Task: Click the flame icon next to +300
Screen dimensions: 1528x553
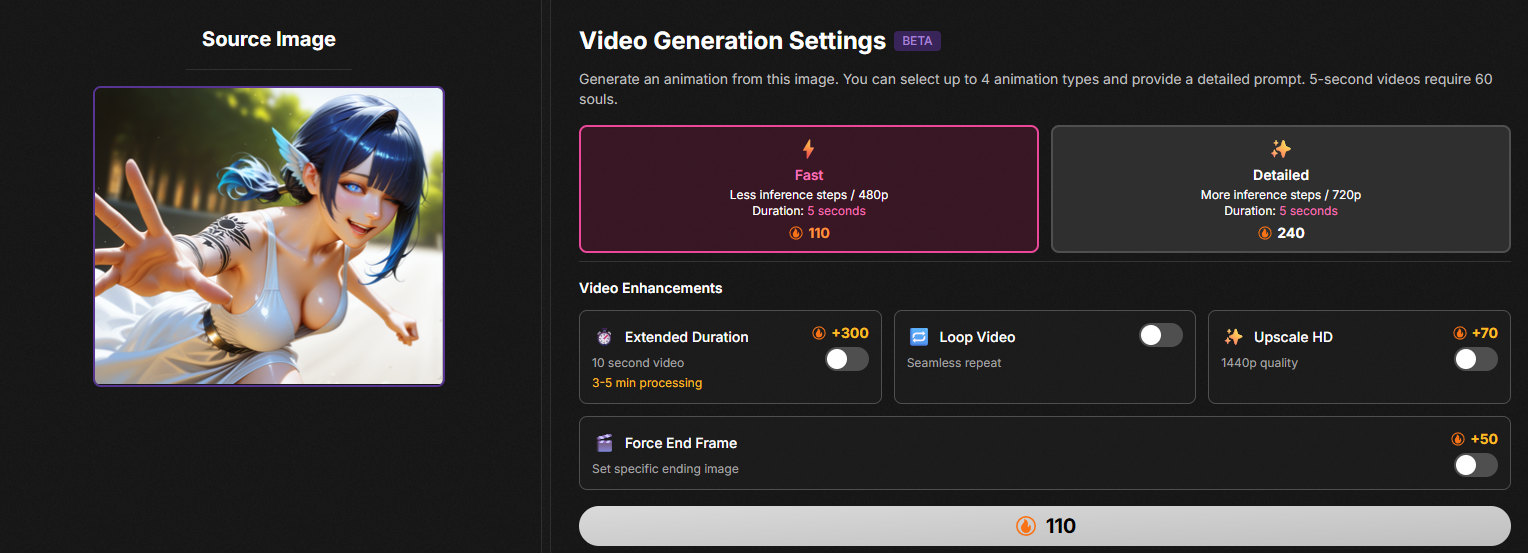Action: pos(819,333)
